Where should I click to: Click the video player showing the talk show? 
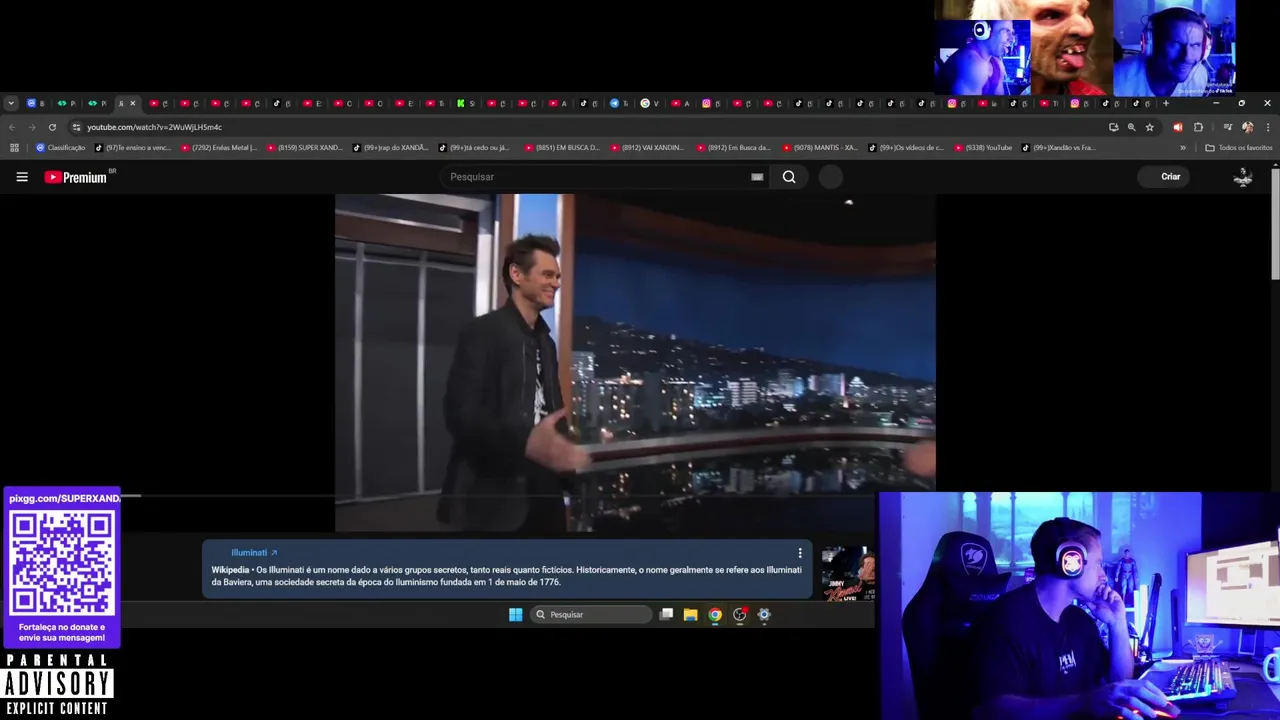click(635, 362)
